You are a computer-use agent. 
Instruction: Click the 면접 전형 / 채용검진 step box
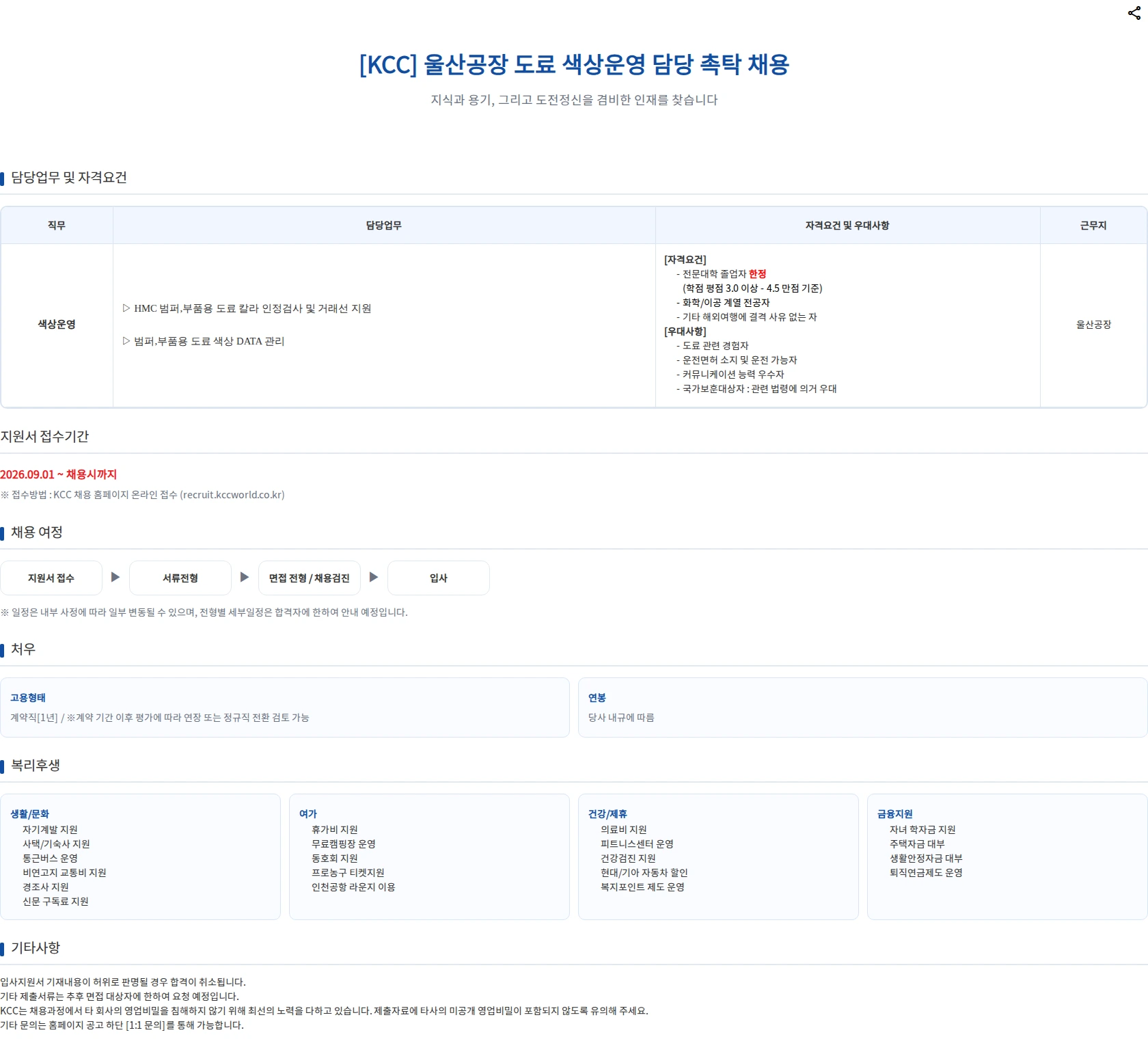click(x=310, y=578)
